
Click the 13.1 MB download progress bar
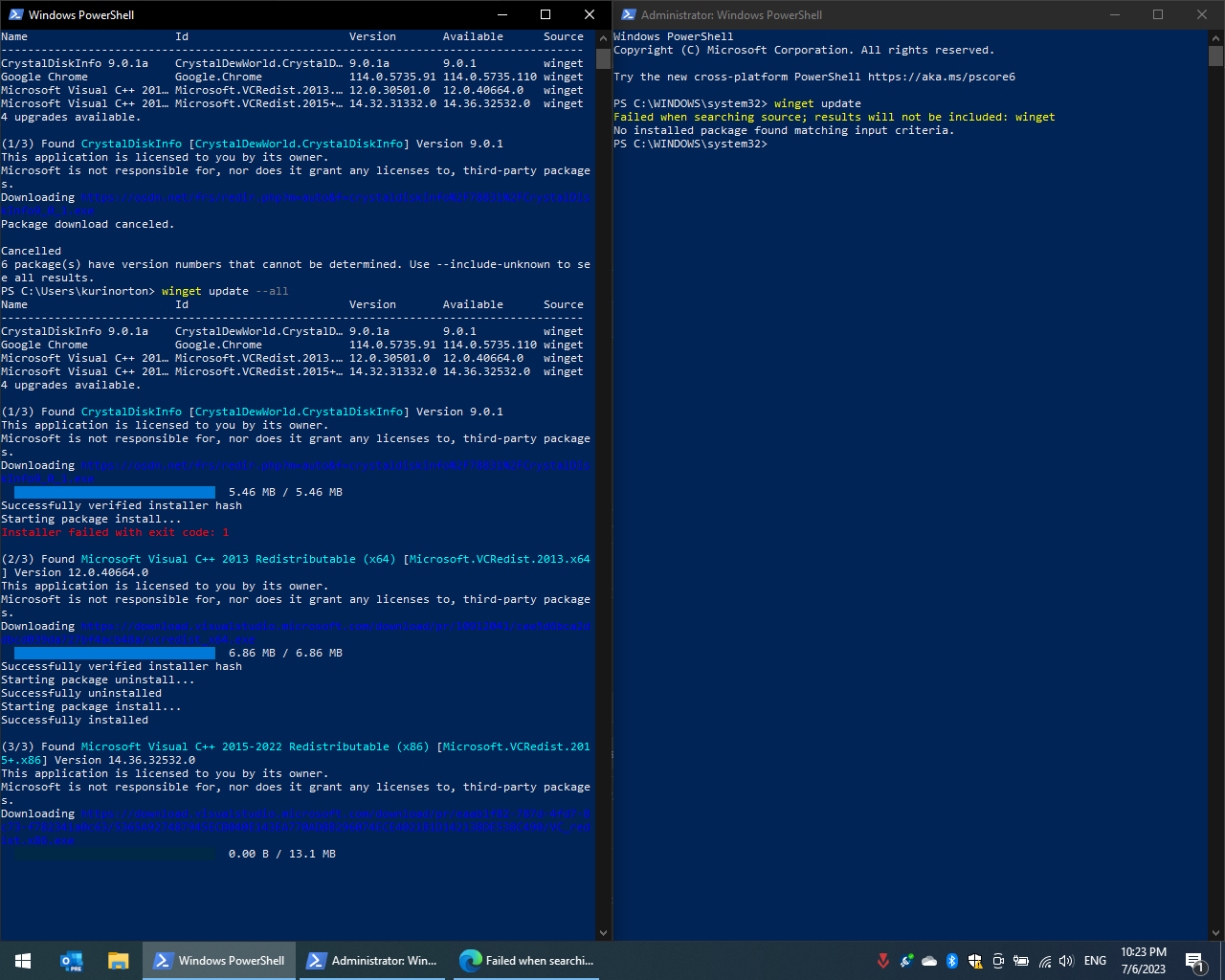[115, 854]
